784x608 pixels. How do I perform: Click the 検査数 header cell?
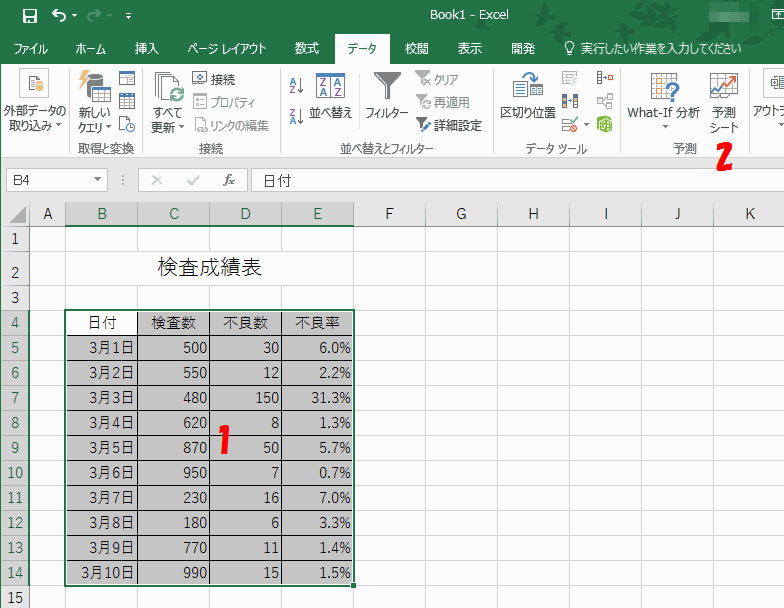(x=174, y=323)
